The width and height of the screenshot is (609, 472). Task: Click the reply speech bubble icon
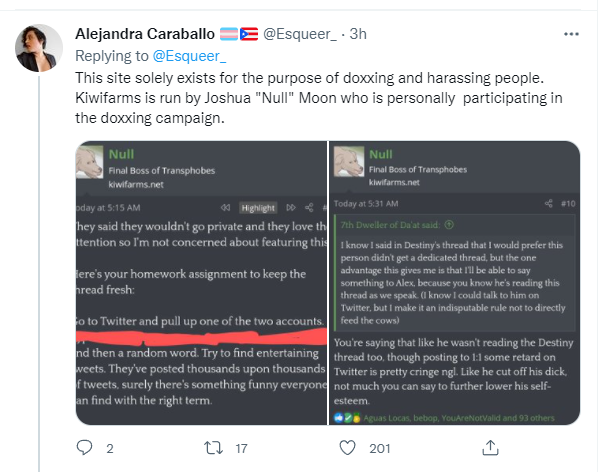[85, 447]
